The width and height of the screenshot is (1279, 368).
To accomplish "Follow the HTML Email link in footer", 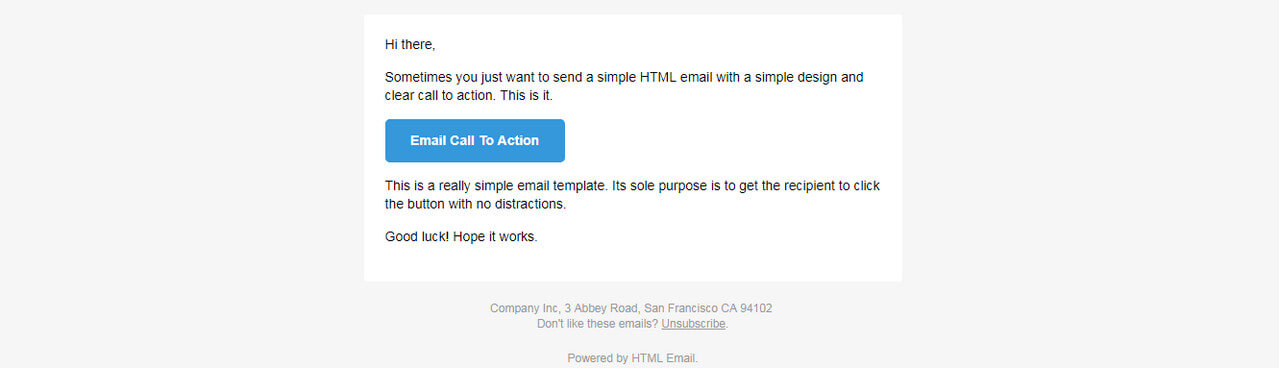I will 663,358.
